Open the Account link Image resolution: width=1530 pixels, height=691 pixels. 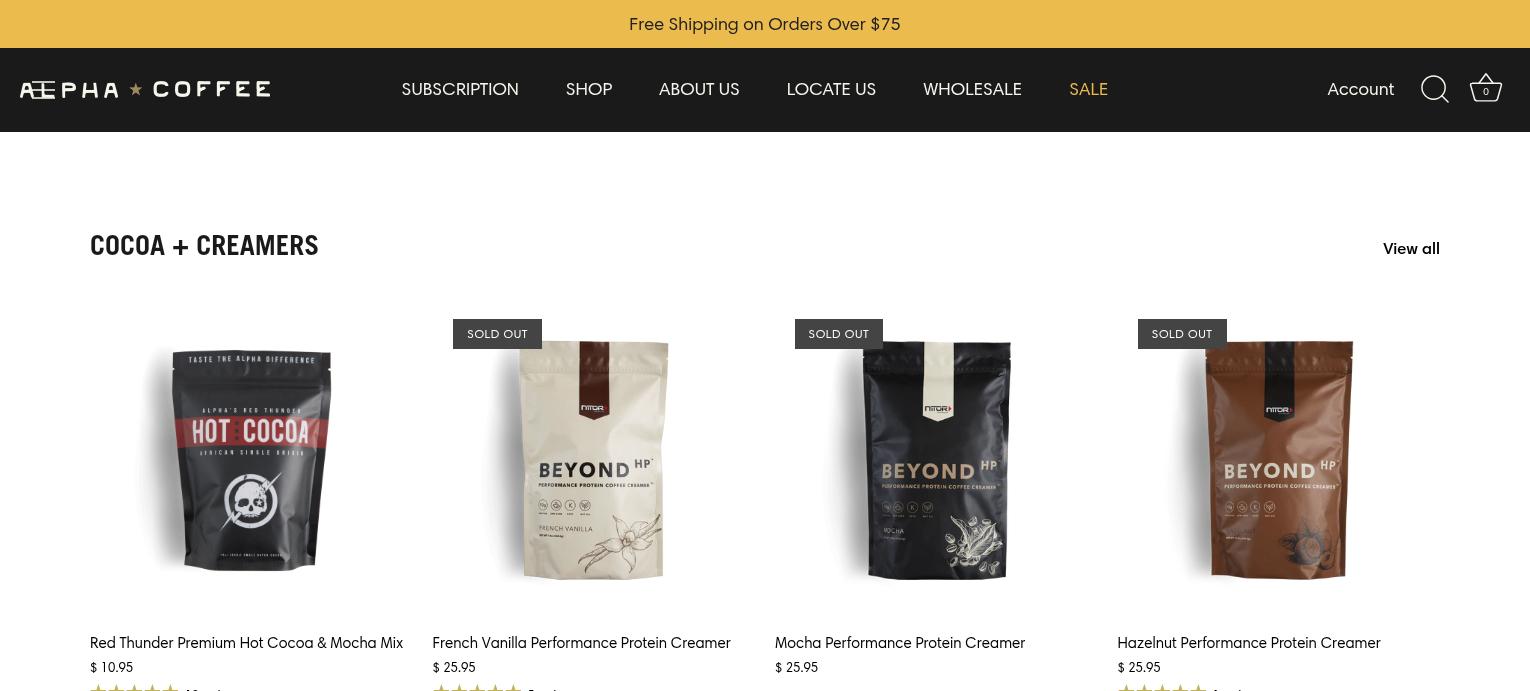1360,89
